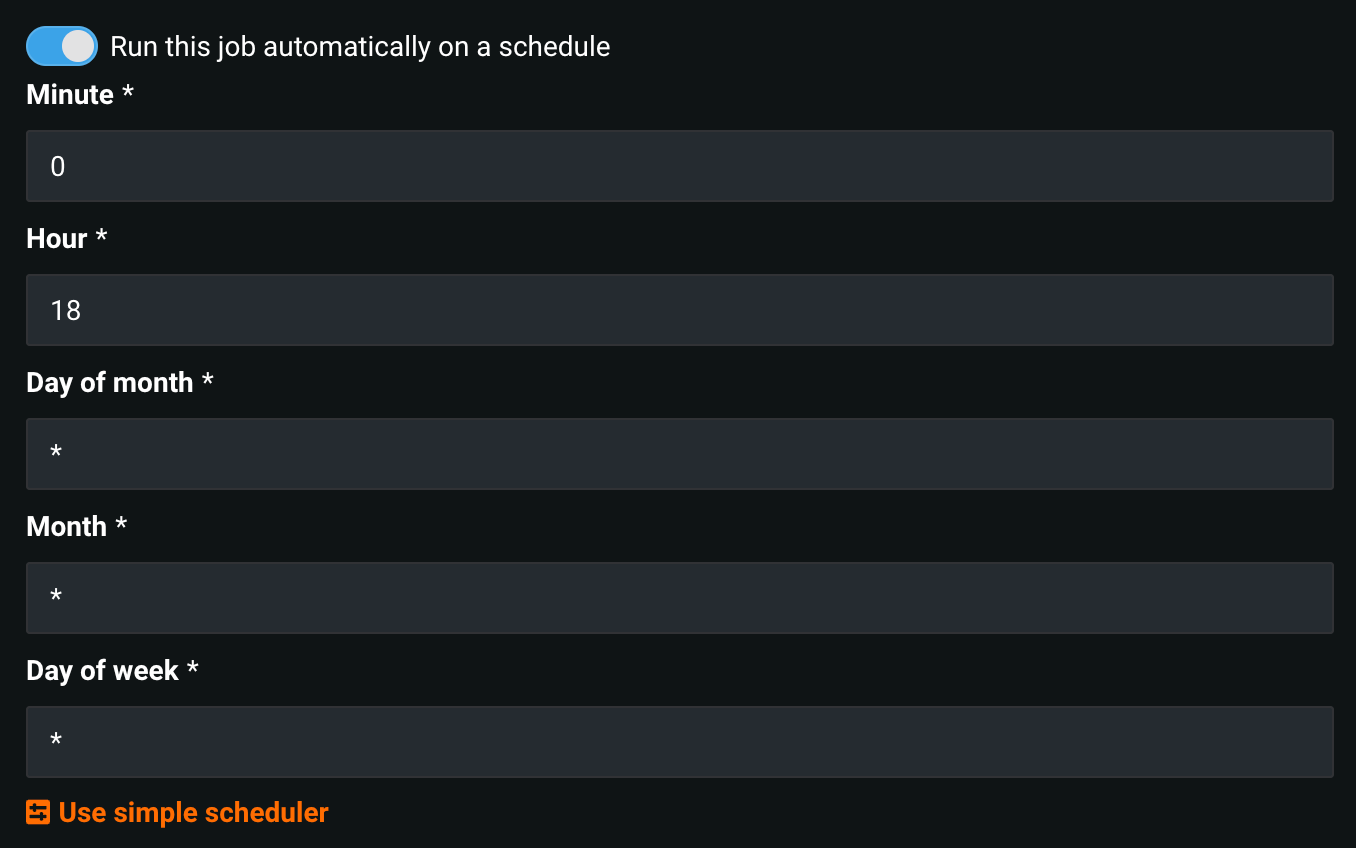Click the "Day of week" field label

coord(102,670)
